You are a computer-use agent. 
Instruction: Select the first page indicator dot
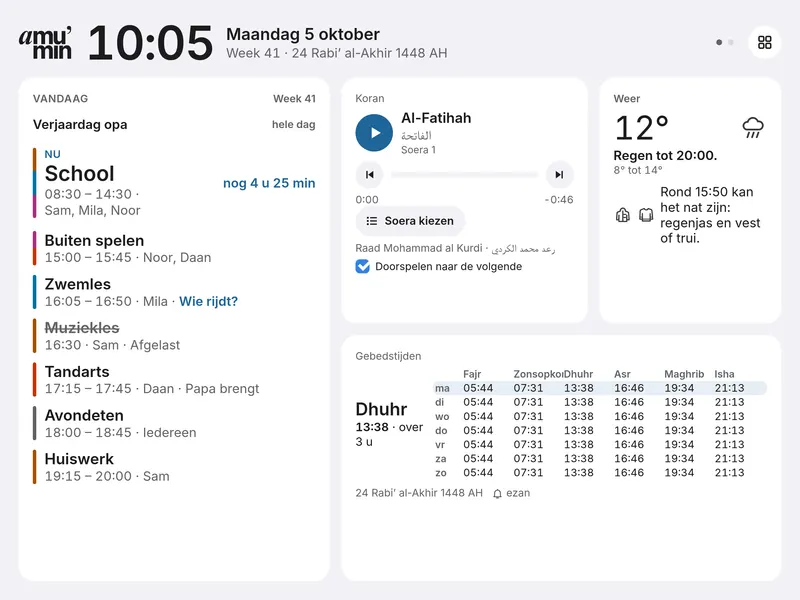coord(719,42)
